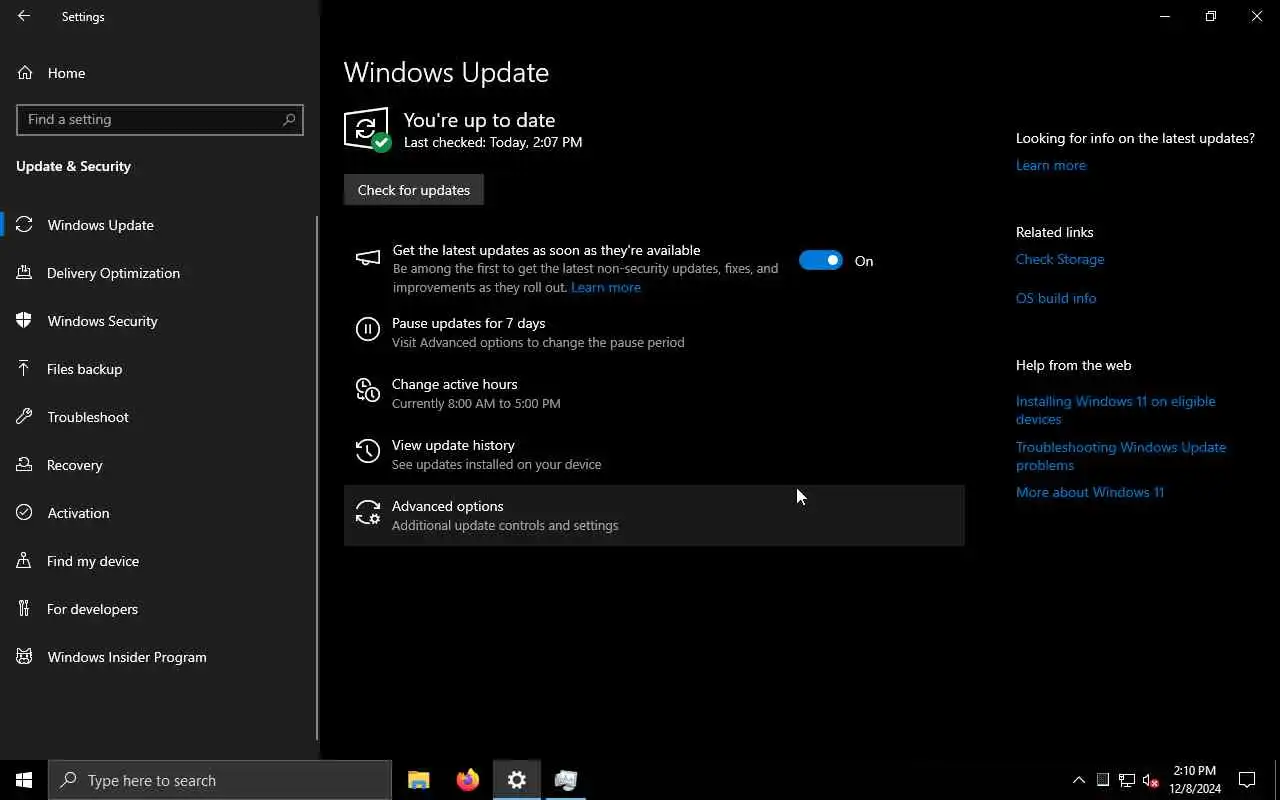Open Find my device page

tap(160, 561)
